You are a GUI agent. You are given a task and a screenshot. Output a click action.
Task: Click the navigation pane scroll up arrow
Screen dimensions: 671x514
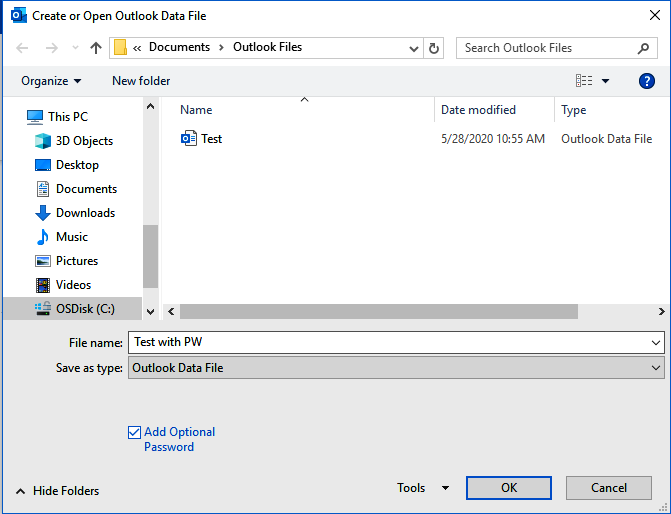(x=150, y=106)
